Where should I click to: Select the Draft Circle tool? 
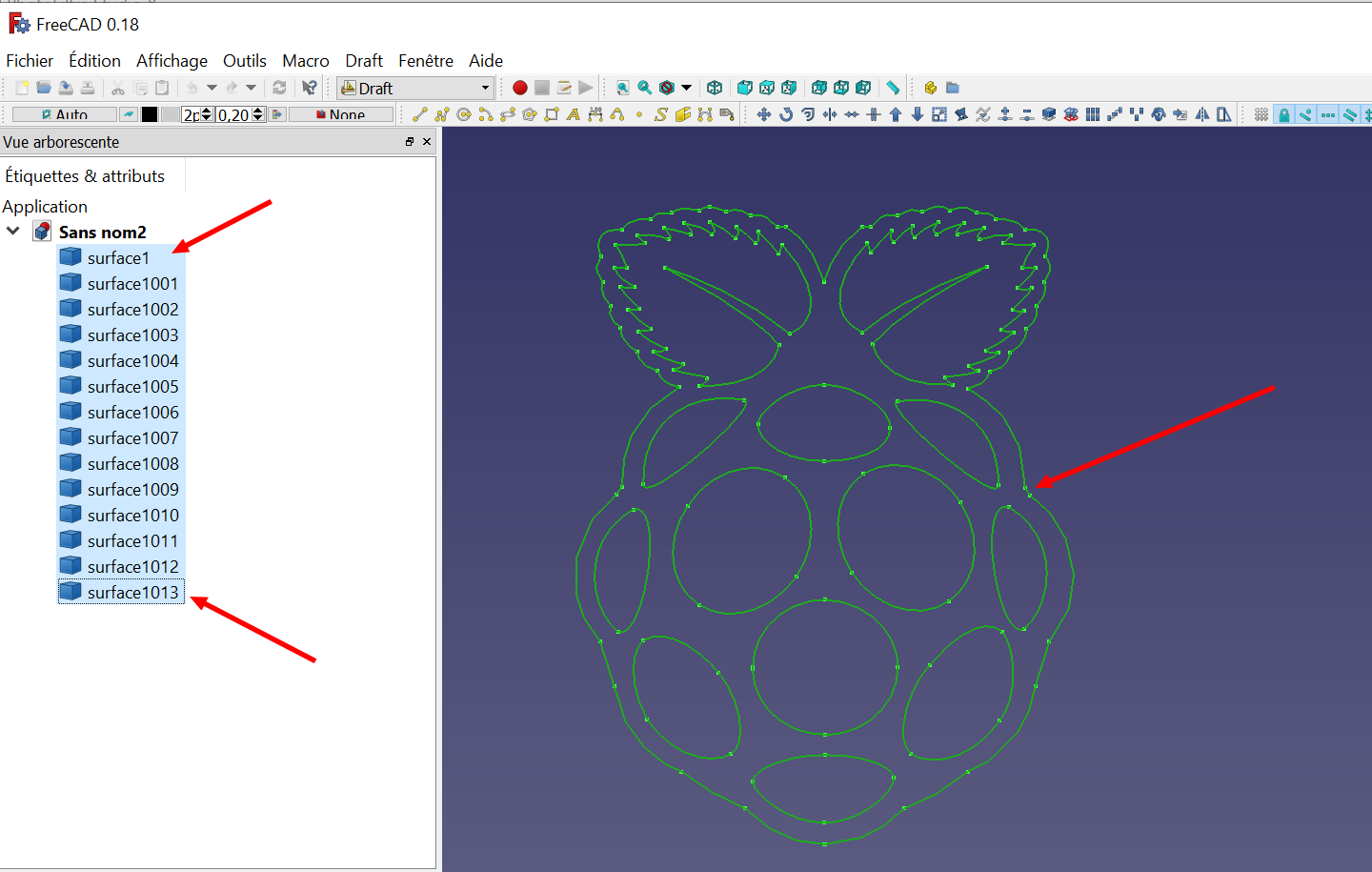[x=464, y=114]
